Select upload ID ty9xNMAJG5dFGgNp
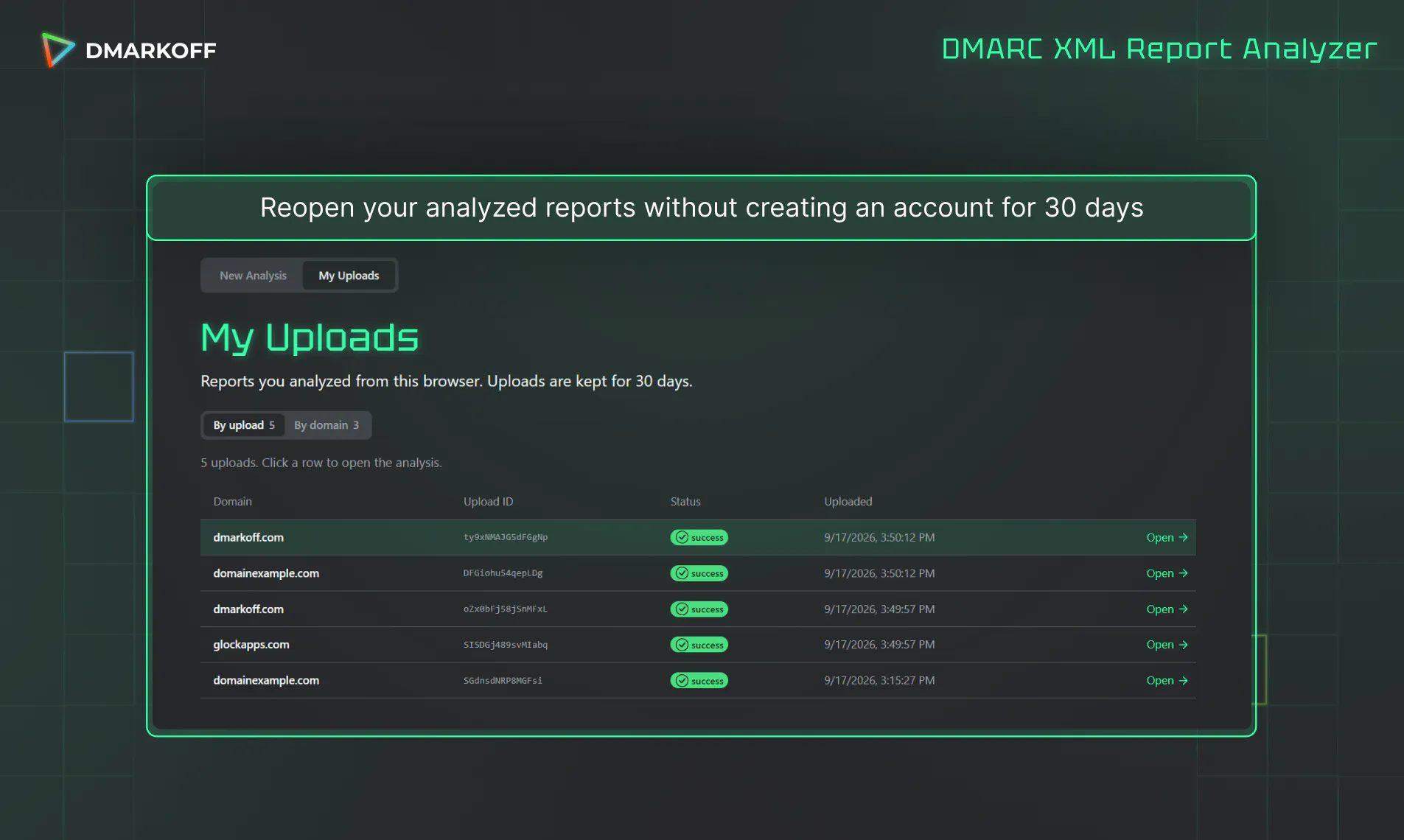The width and height of the screenshot is (1404, 840). pos(506,538)
